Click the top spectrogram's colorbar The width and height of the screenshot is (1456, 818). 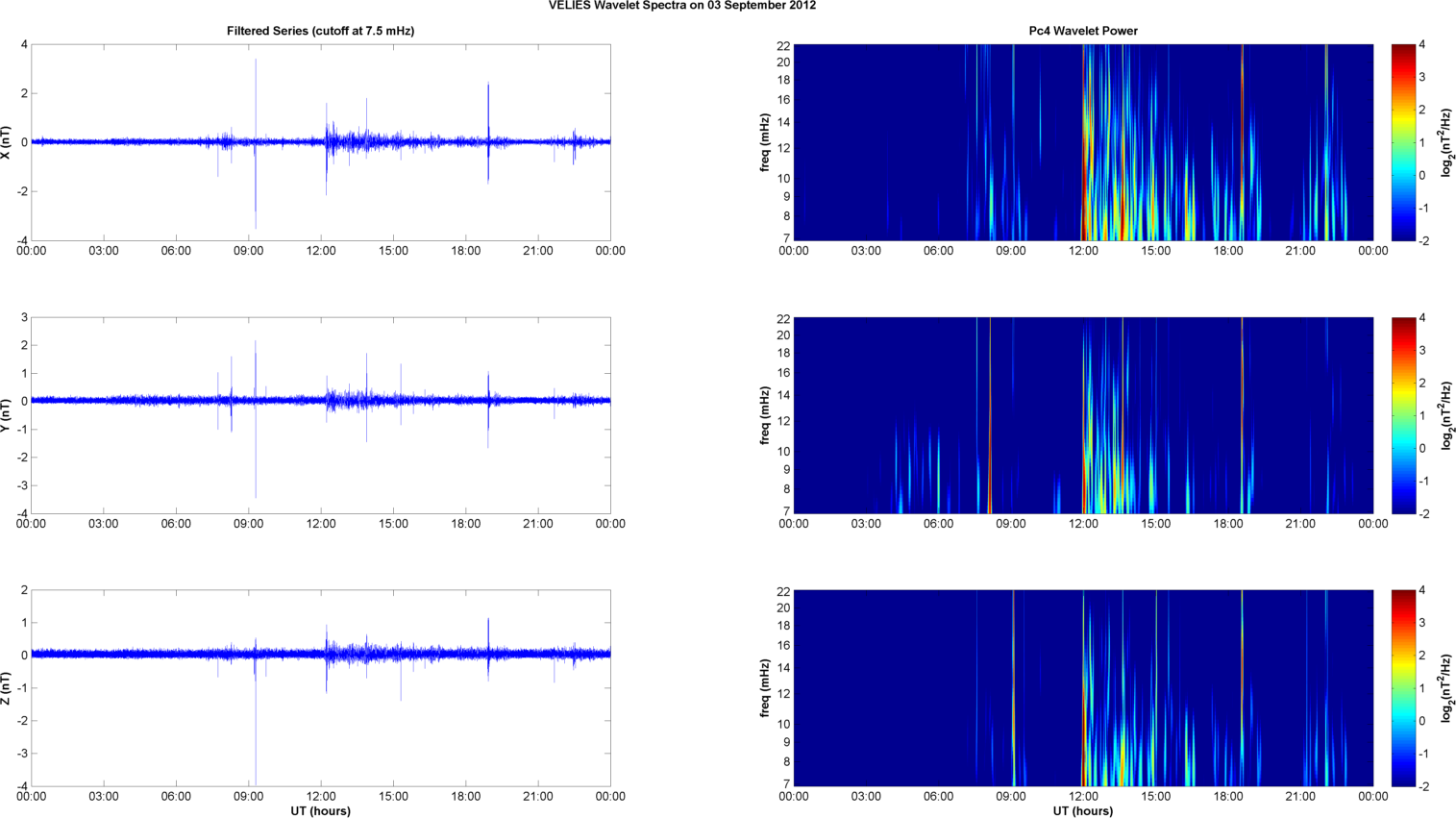pyautogui.click(x=1402, y=142)
